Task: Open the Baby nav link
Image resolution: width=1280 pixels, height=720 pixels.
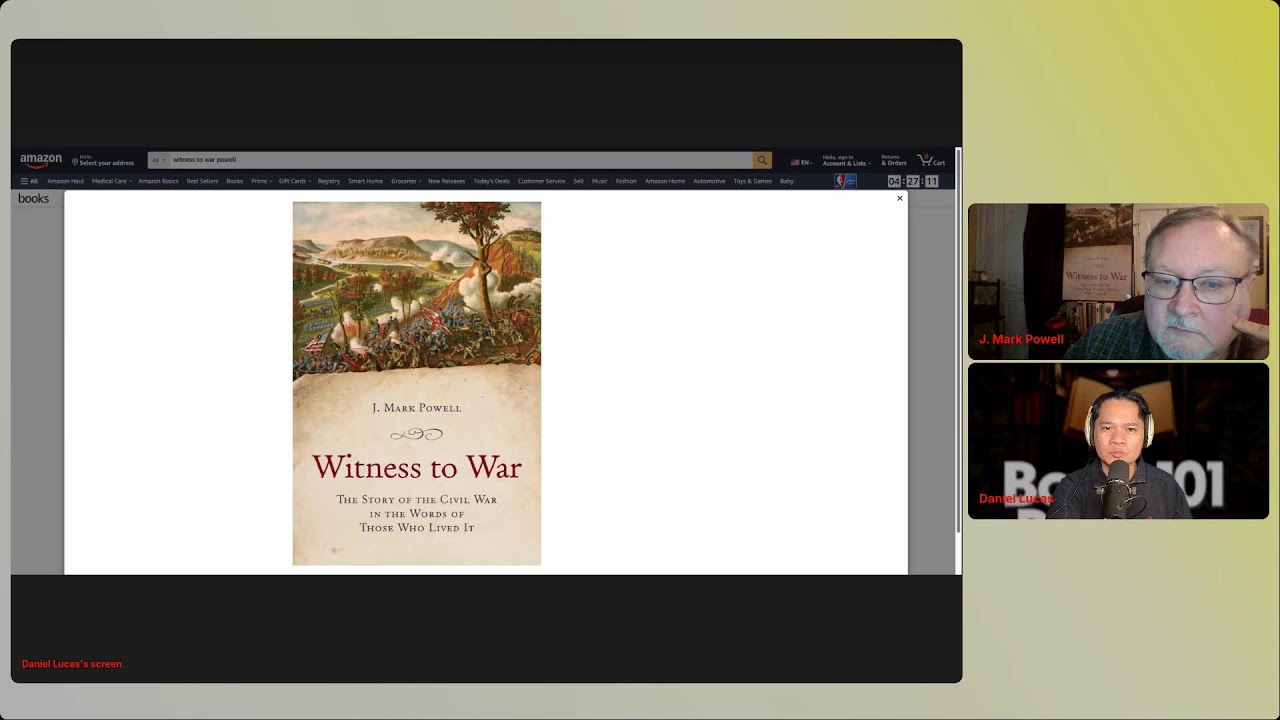Action: click(787, 181)
